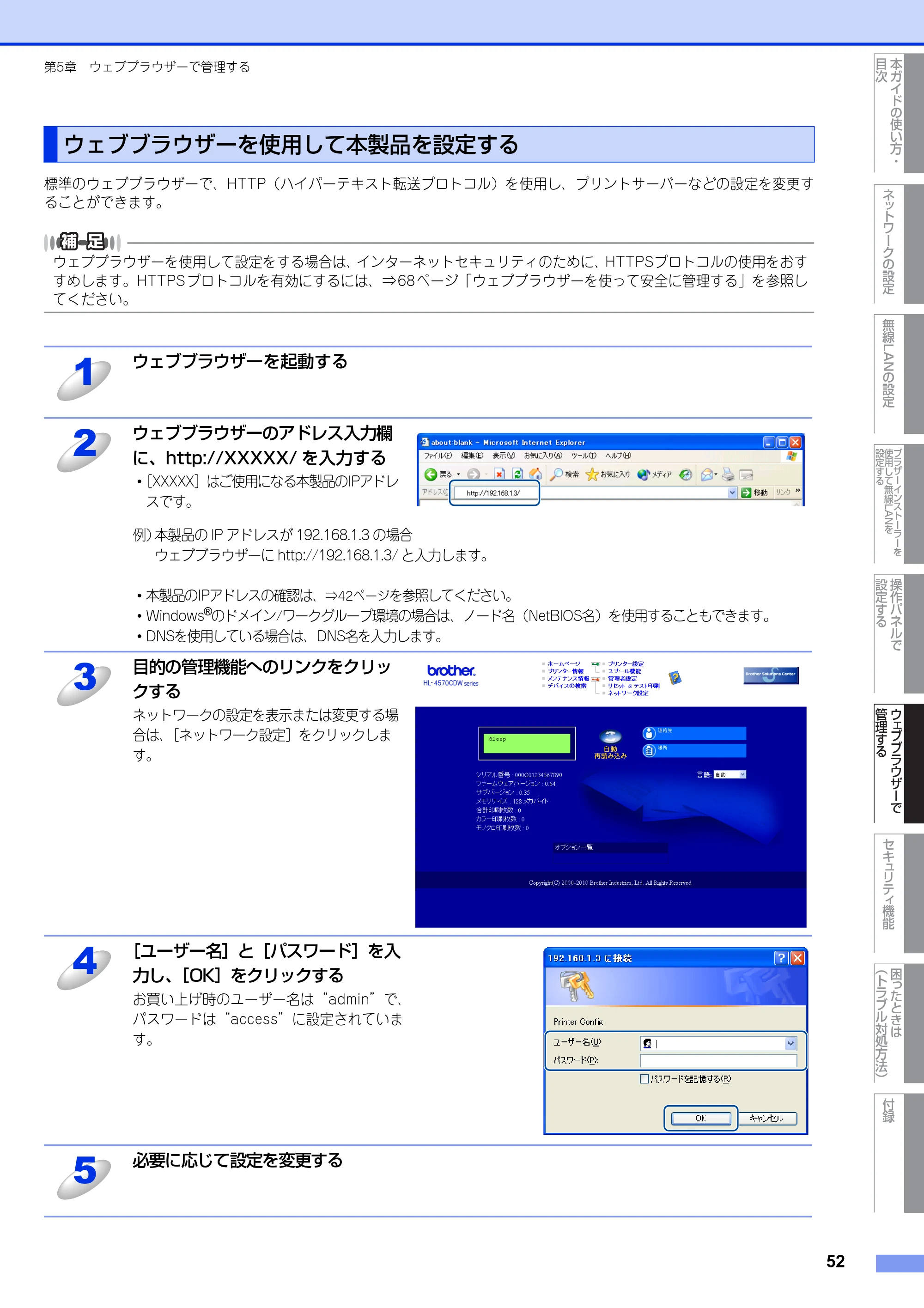Click the 検索 magnifier search icon
The height and width of the screenshot is (1308, 924).
[556, 474]
